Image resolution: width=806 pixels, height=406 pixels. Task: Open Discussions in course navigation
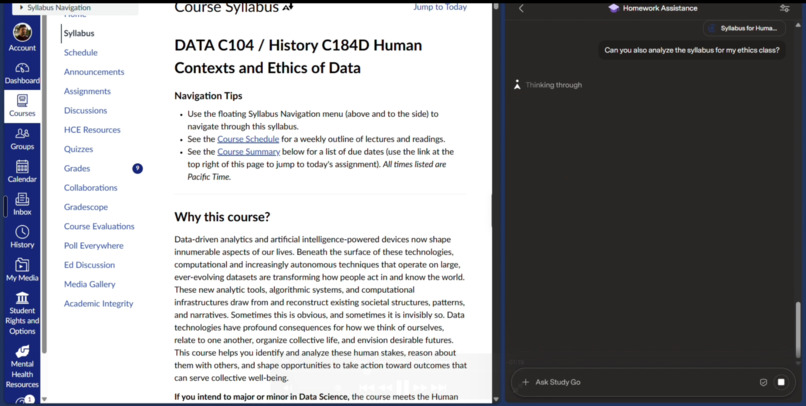85,110
